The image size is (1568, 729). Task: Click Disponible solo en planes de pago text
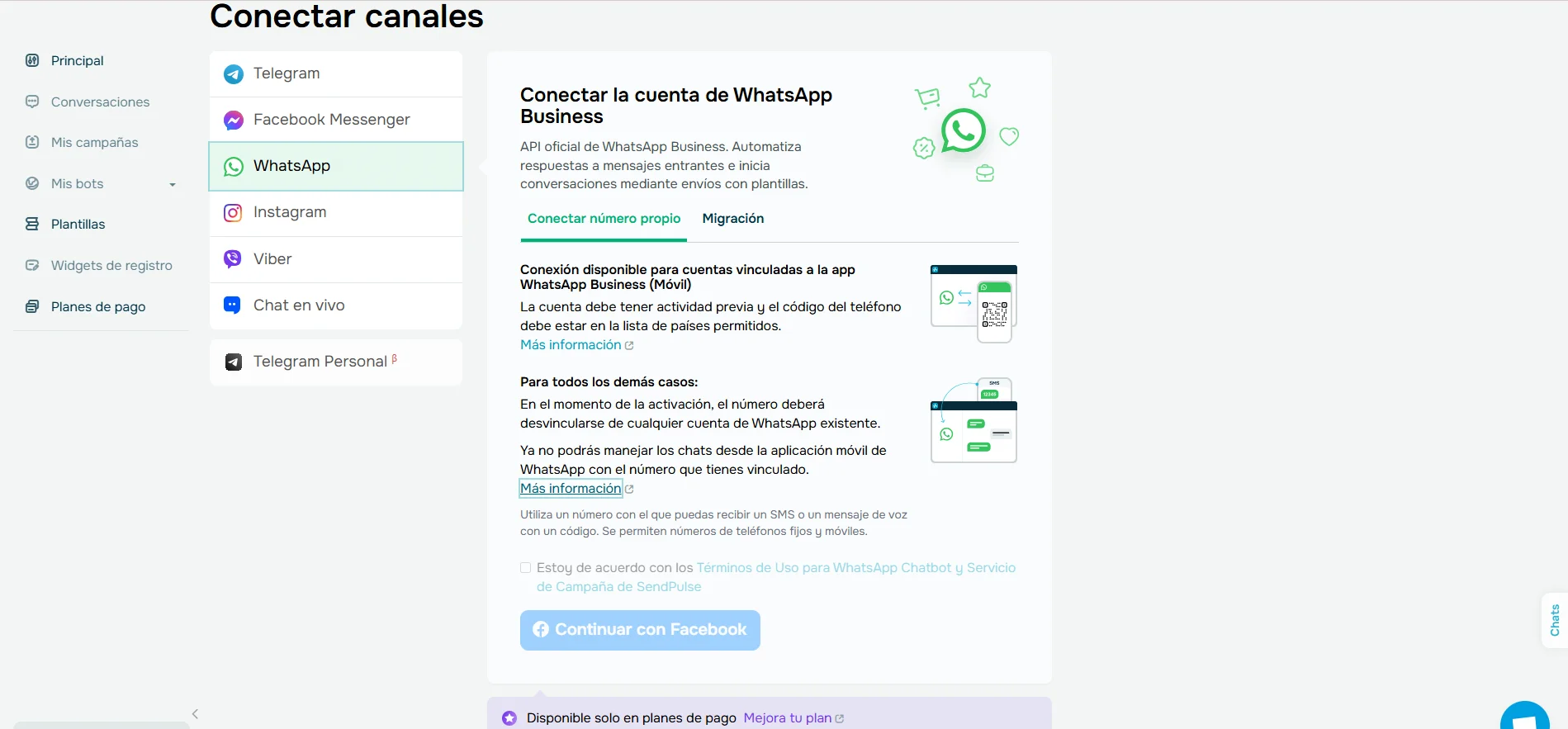pos(632,718)
